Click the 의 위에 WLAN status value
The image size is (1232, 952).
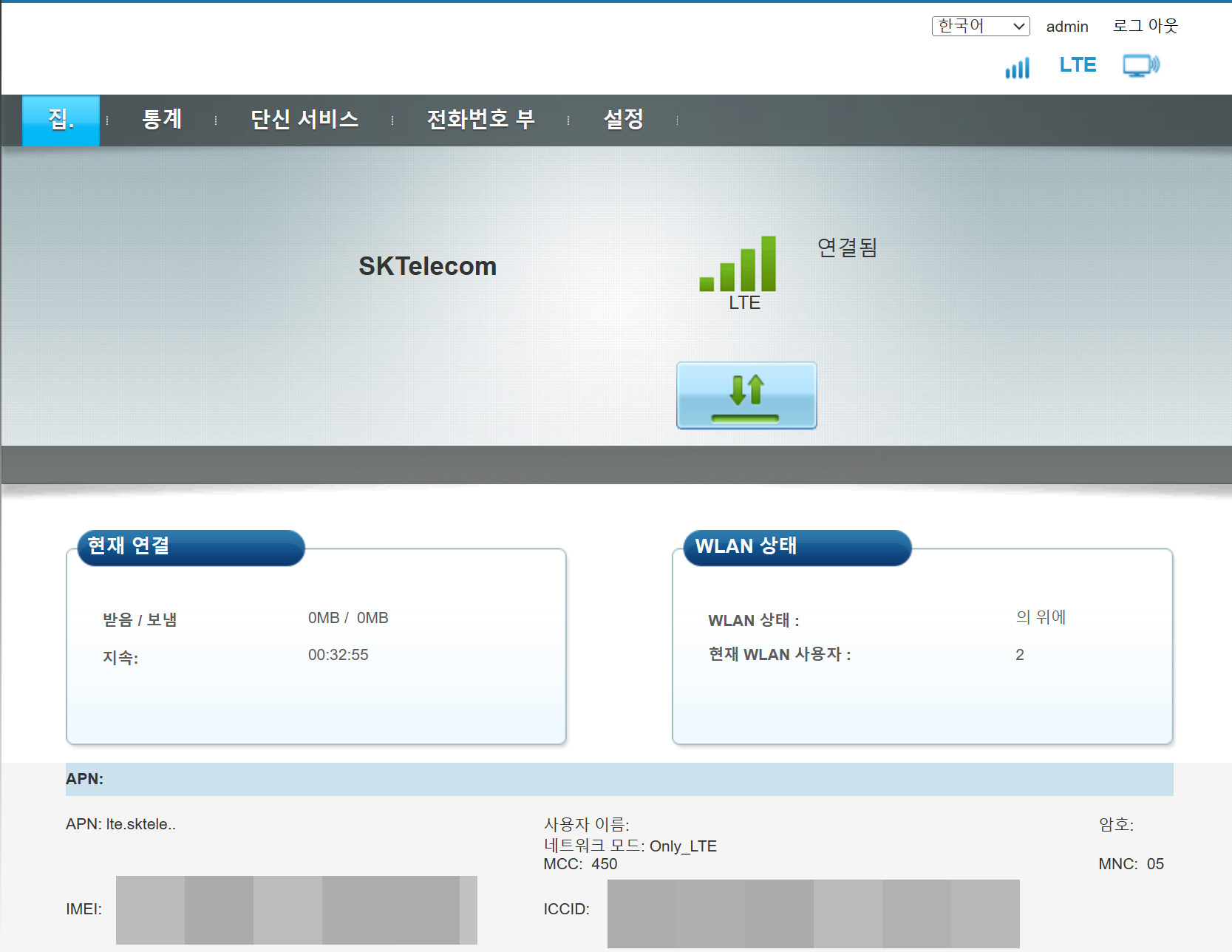click(x=1041, y=617)
